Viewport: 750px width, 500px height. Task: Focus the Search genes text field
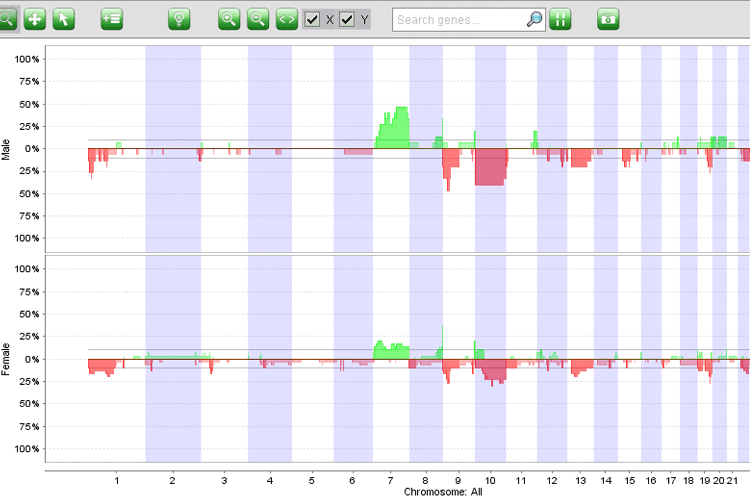458,19
